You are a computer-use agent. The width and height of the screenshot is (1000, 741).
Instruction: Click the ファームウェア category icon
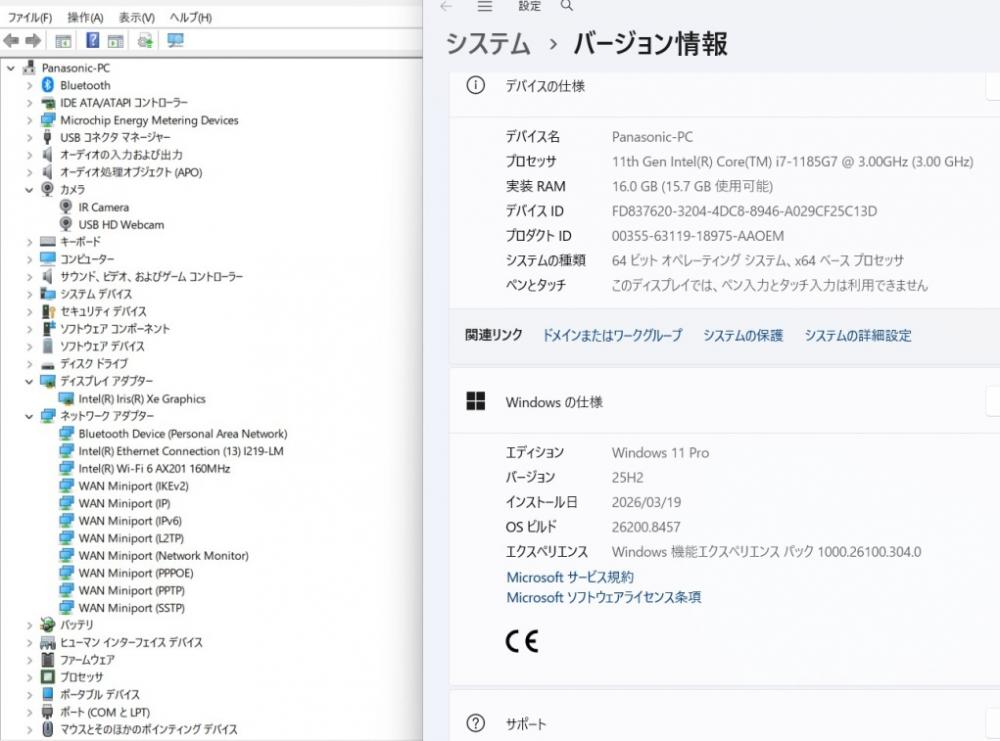pos(48,659)
